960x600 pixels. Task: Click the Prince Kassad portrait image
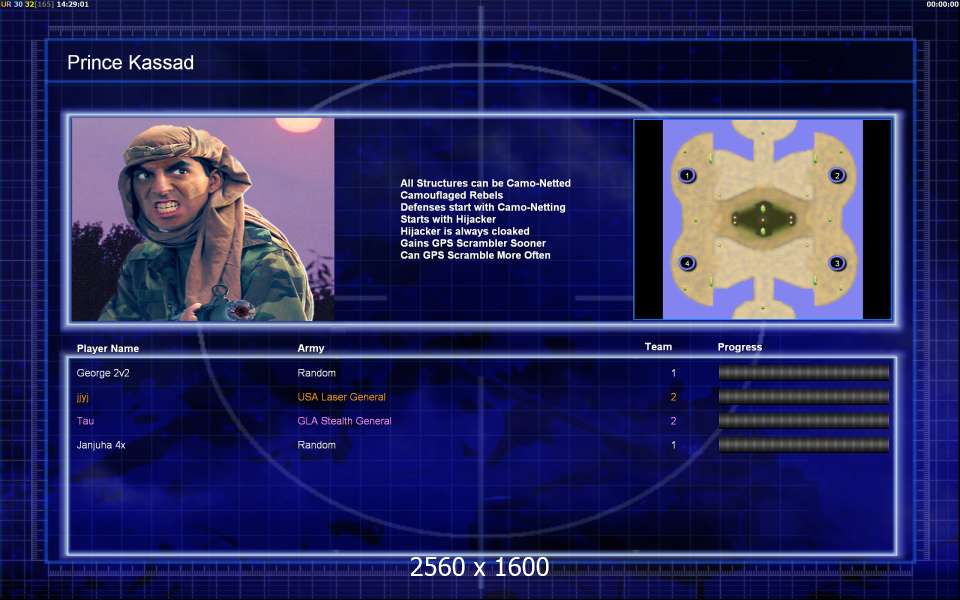pyautogui.click(x=203, y=219)
